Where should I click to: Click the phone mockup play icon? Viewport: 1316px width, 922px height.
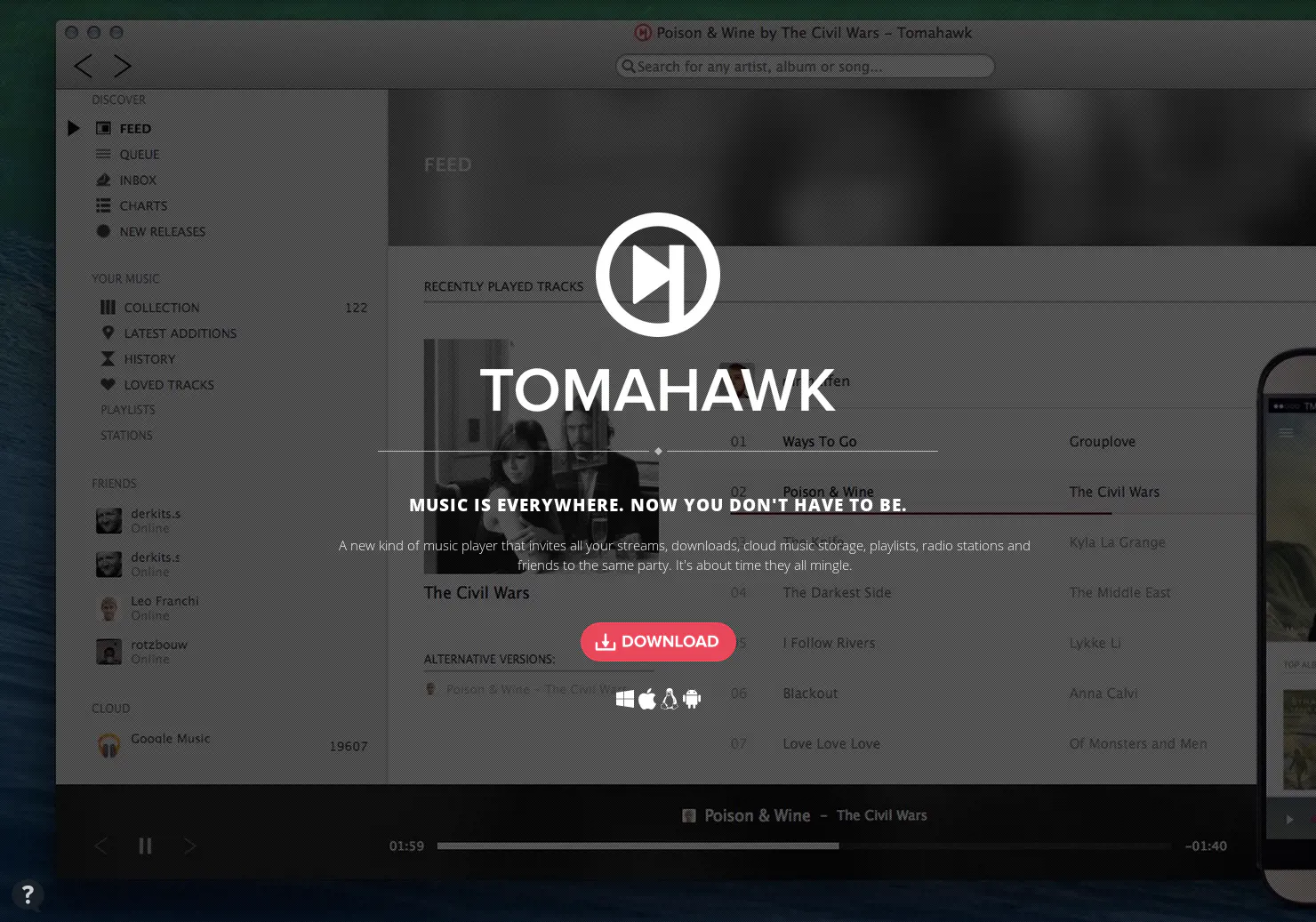click(1289, 820)
